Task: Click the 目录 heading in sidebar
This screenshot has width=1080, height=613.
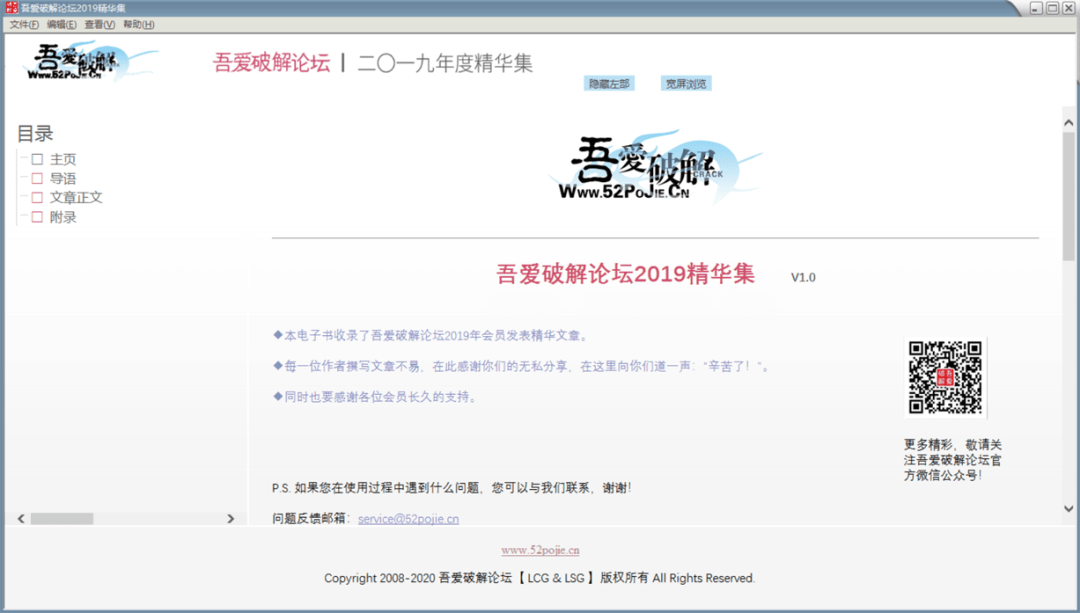Action: (35, 134)
